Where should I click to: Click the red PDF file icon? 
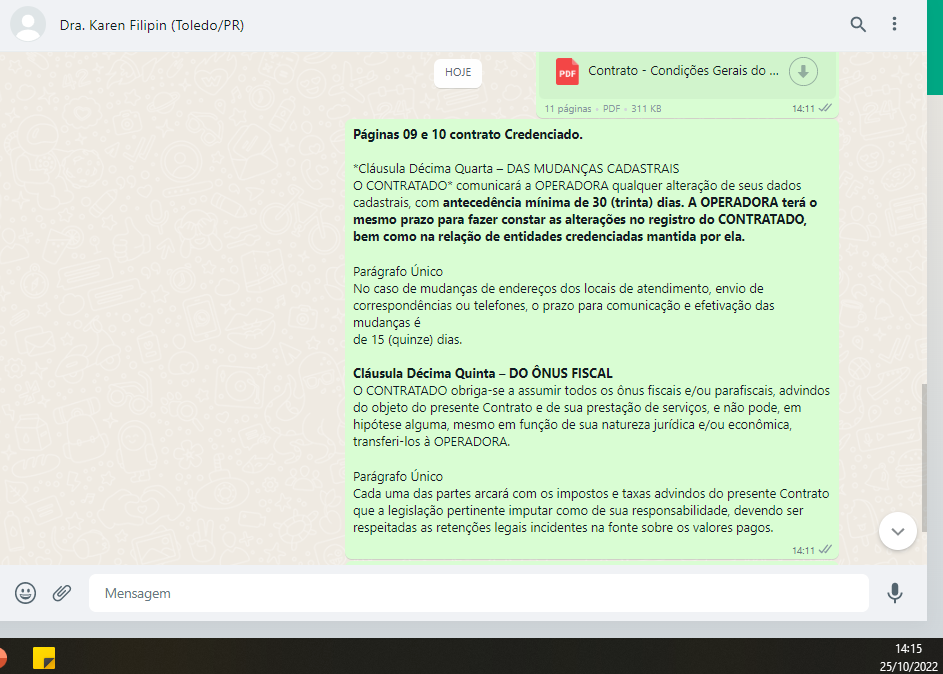pyautogui.click(x=567, y=71)
